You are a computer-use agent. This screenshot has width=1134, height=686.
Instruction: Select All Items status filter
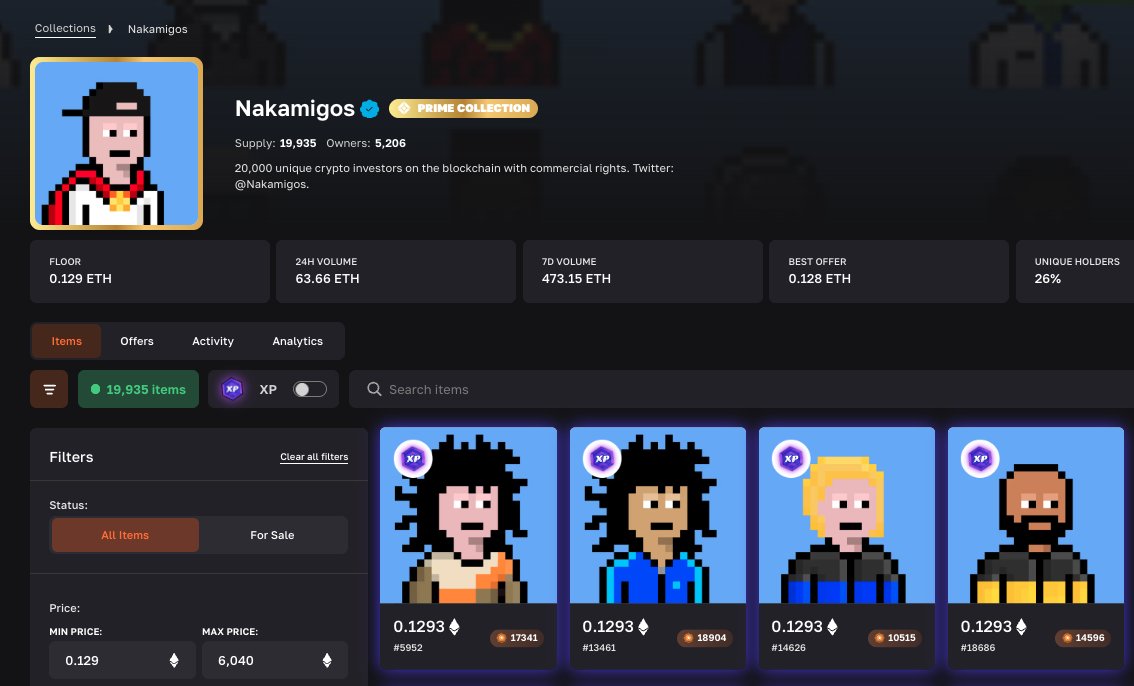click(x=125, y=535)
